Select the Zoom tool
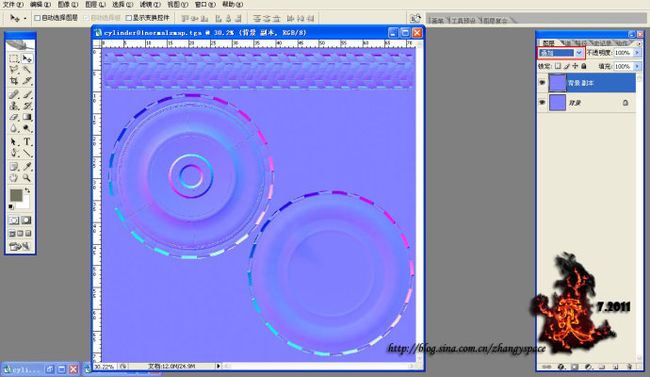Viewport: 650px width, 377px height. pyautogui.click(x=27, y=178)
